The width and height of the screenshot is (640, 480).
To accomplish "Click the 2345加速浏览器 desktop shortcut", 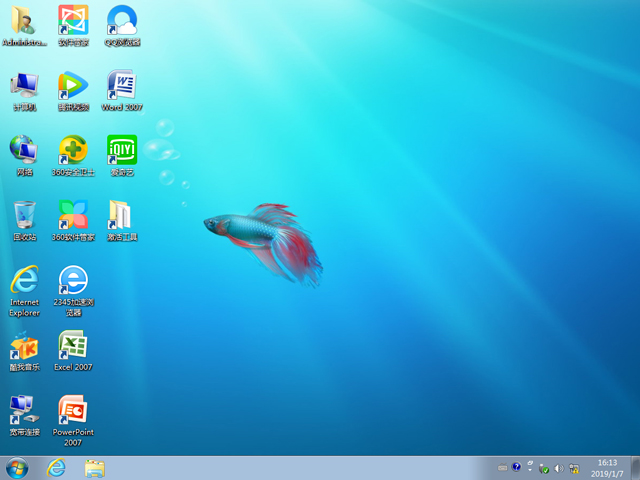I will [x=73, y=280].
